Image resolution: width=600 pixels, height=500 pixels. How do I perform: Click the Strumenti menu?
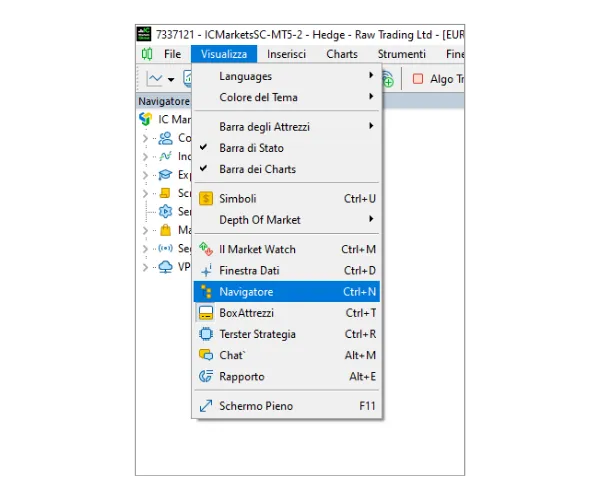click(401, 54)
